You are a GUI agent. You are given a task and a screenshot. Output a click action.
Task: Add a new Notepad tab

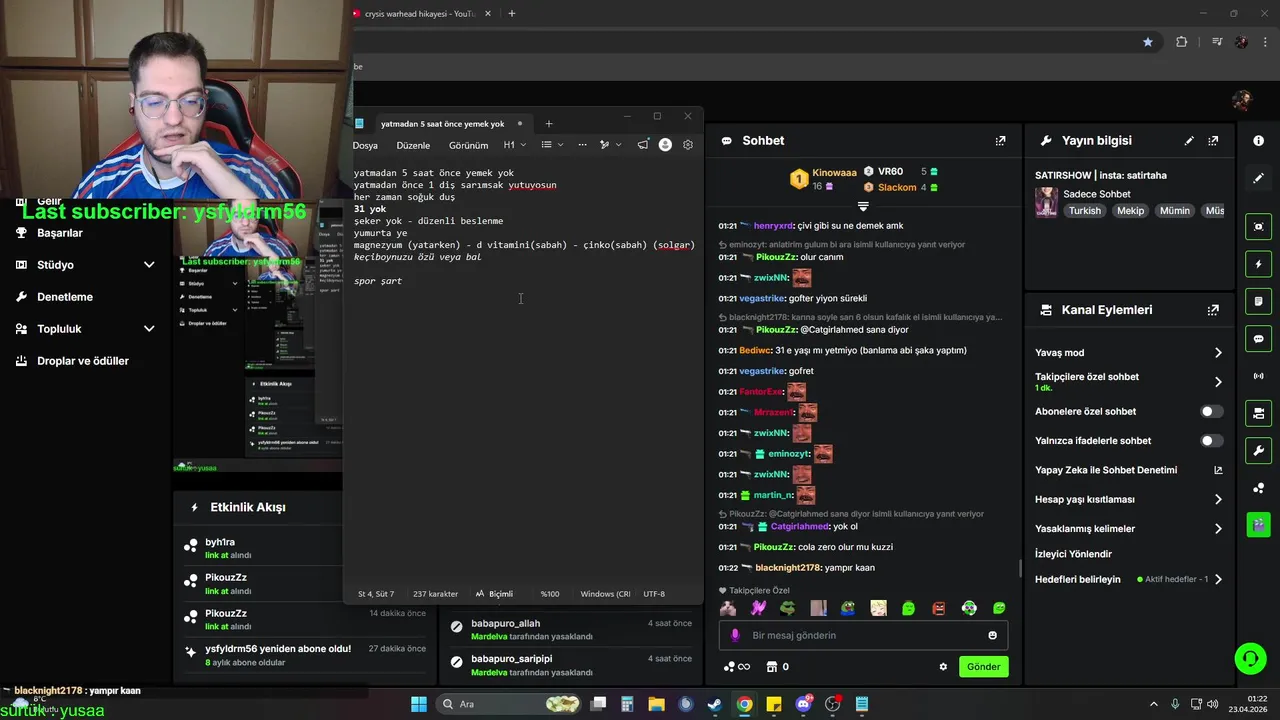coord(549,124)
